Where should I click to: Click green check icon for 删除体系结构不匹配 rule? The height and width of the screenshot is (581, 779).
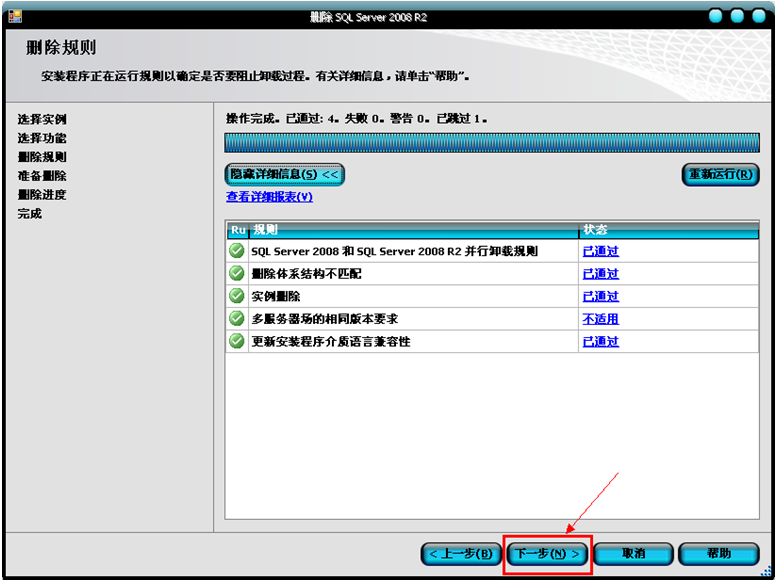pos(236,273)
